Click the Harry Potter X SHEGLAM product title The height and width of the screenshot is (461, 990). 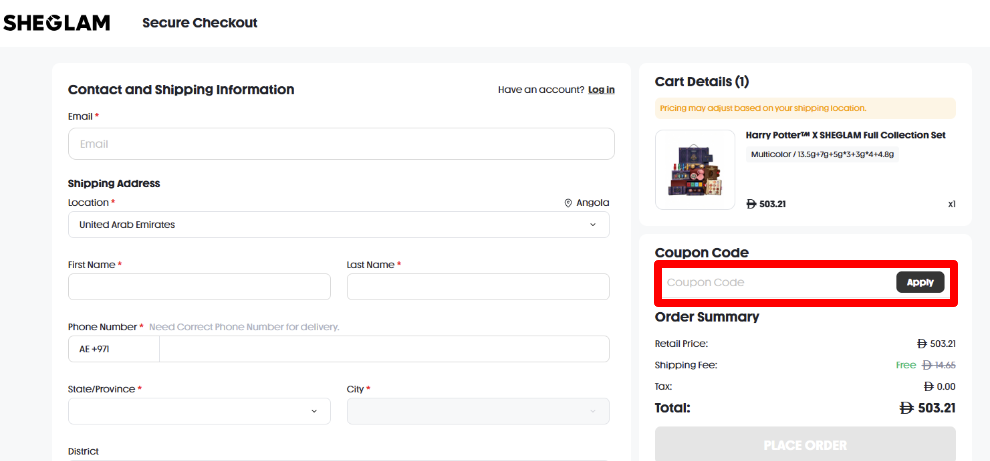[845, 135]
